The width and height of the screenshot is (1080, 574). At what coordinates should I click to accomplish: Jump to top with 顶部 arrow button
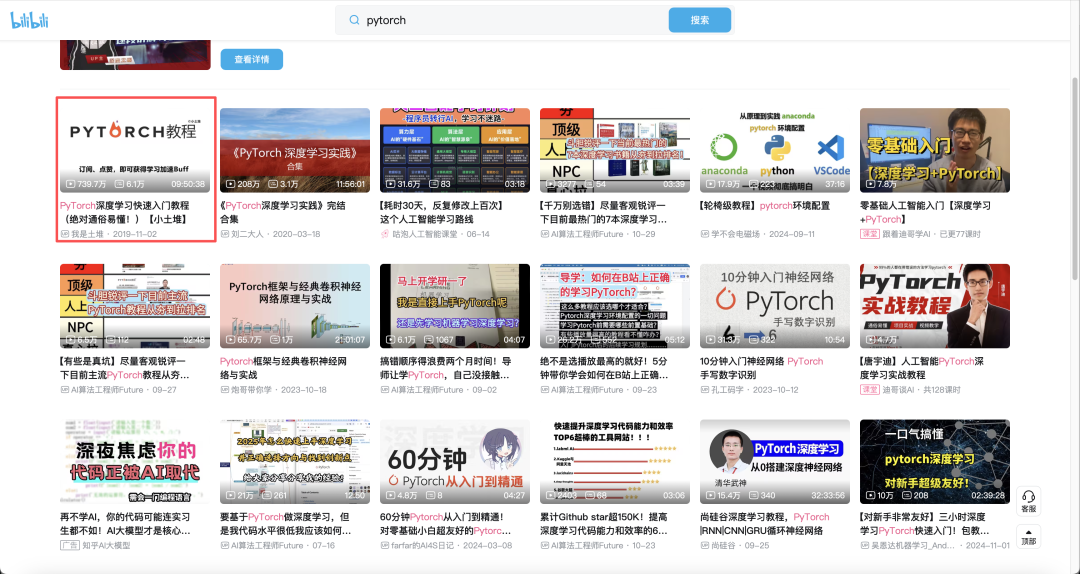1028,536
